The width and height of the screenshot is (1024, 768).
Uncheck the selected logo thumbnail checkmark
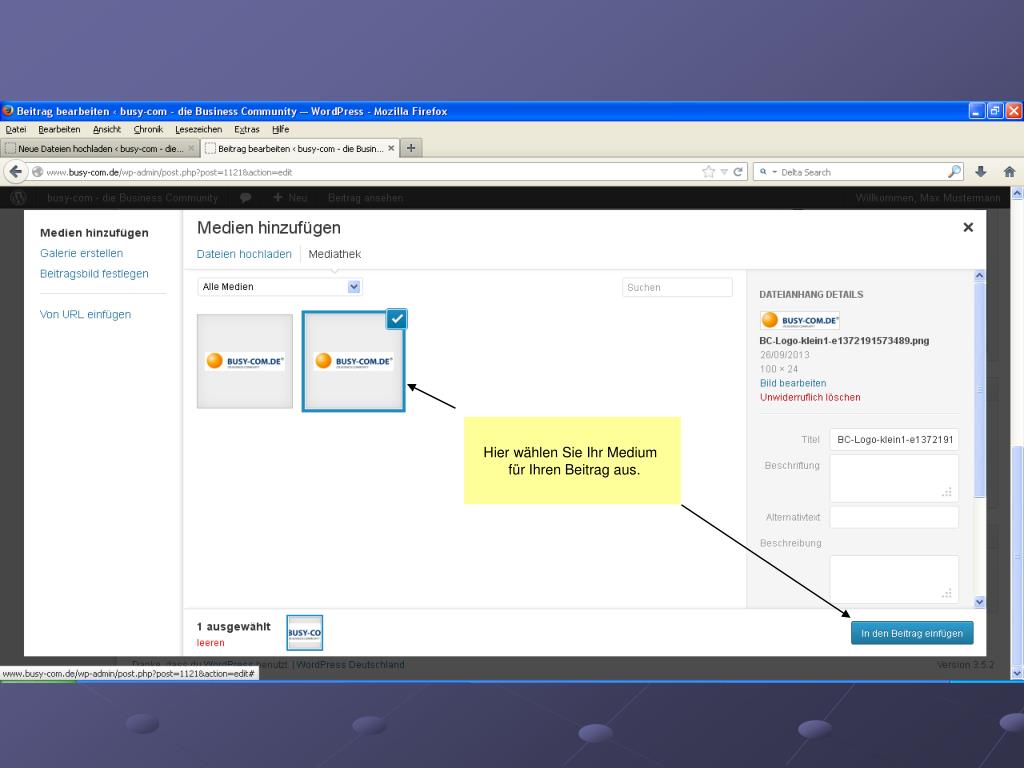(x=396, y=318)
